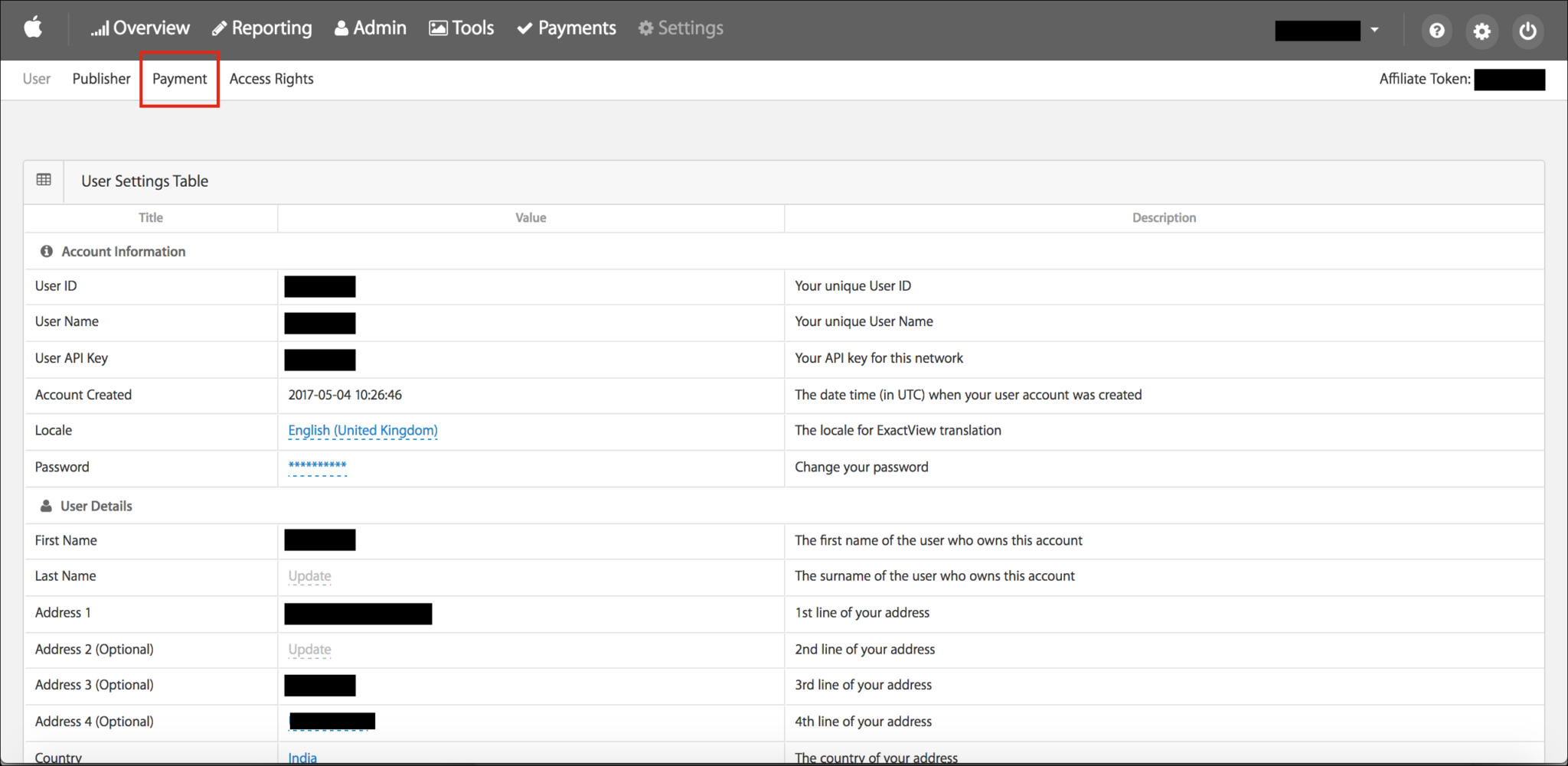The width and height of the screenshot is (1568, 766).
Task: Click the User Details person icon
Action: point(46,506)
